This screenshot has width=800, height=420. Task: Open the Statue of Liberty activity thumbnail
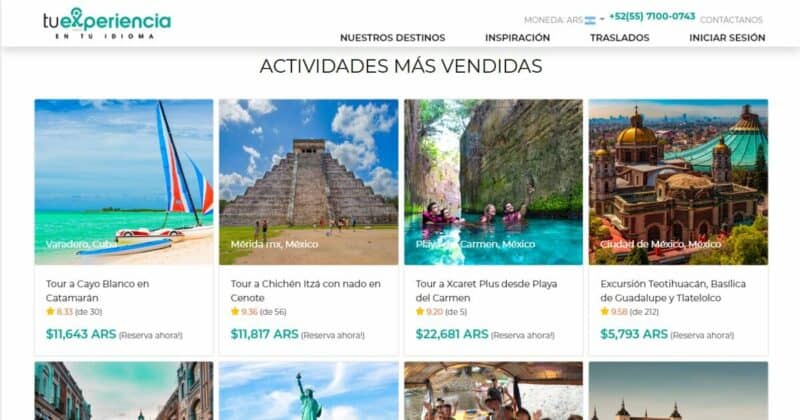(x=309, y=391)
